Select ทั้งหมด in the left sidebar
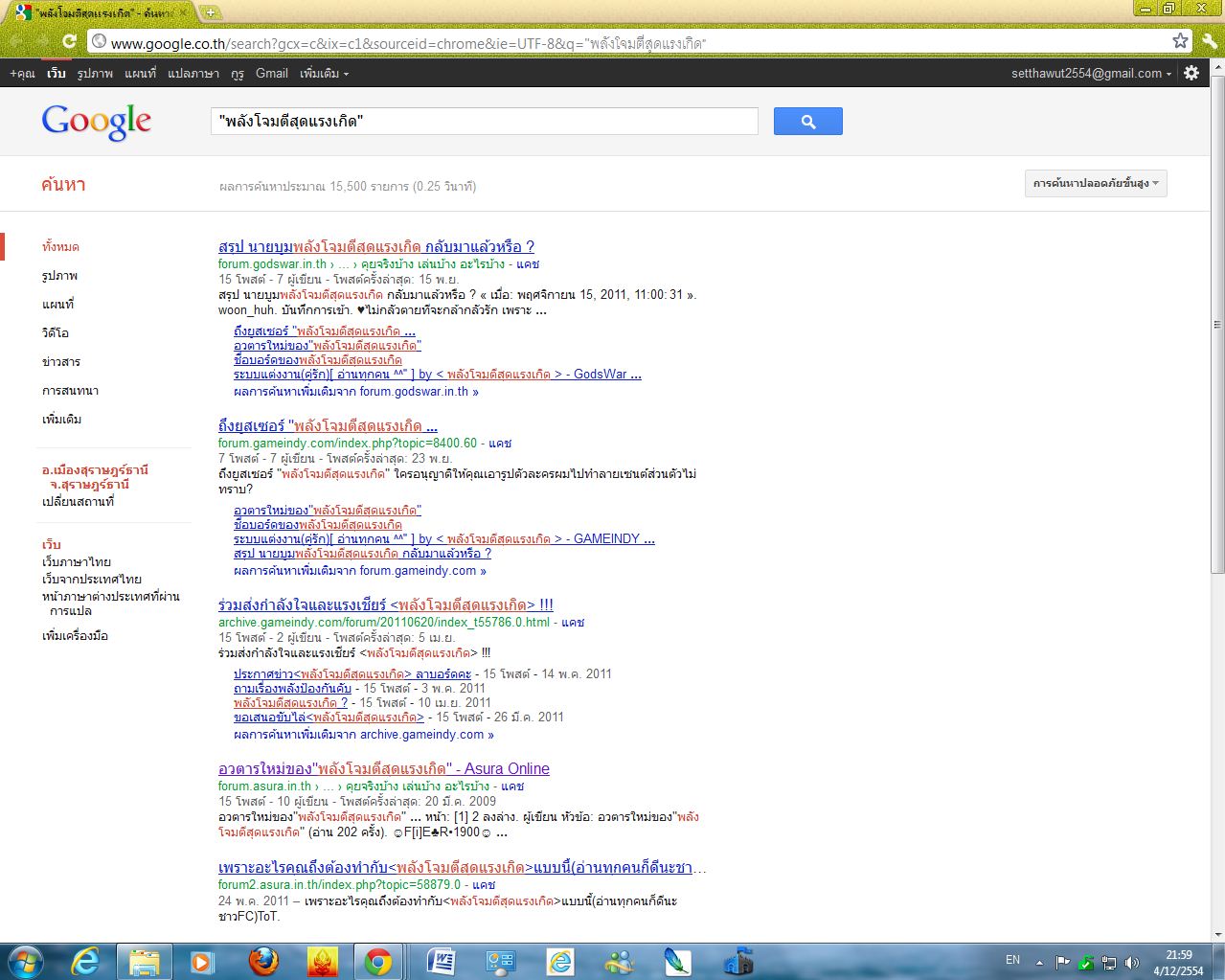Image resolution: width=1225 pixels, height=980 pixels. [60, 247]
